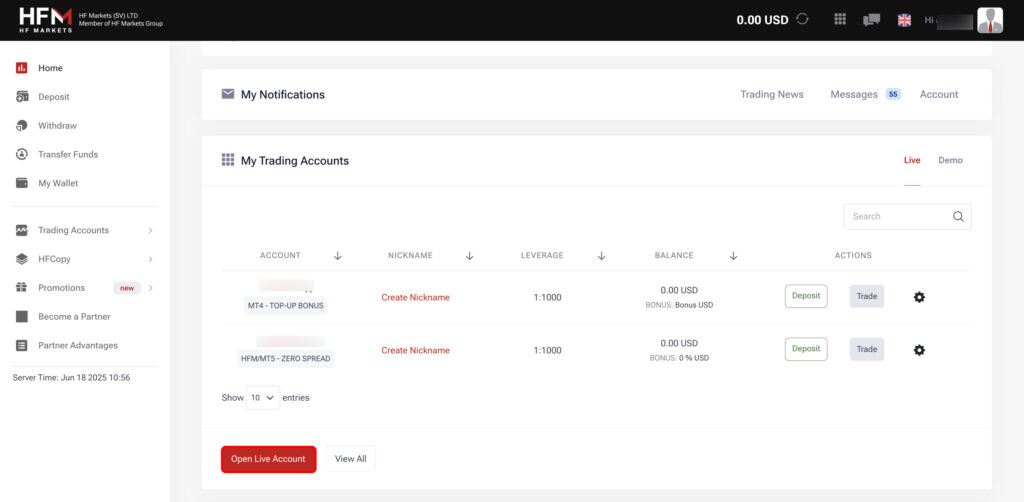Image resolution: width=1024 pixels, height=502 pixels.
Task: Switch to the Demo accounts tab
Action: click(x=950, y=160)
